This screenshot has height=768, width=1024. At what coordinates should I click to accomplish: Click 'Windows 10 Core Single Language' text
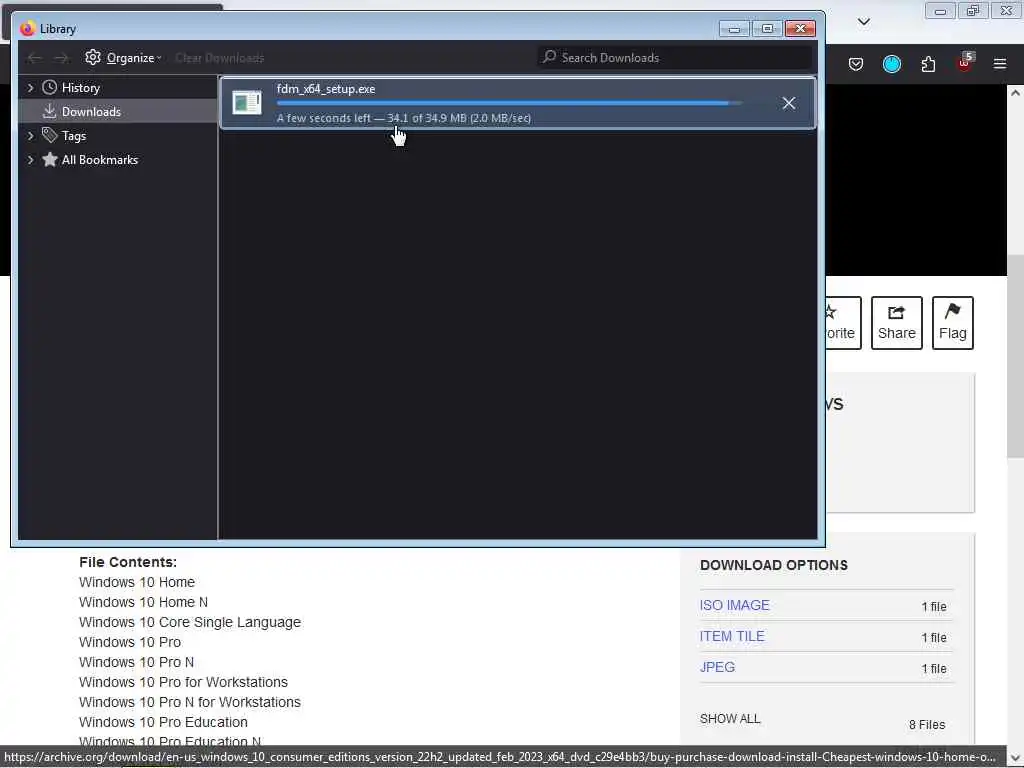189,622
